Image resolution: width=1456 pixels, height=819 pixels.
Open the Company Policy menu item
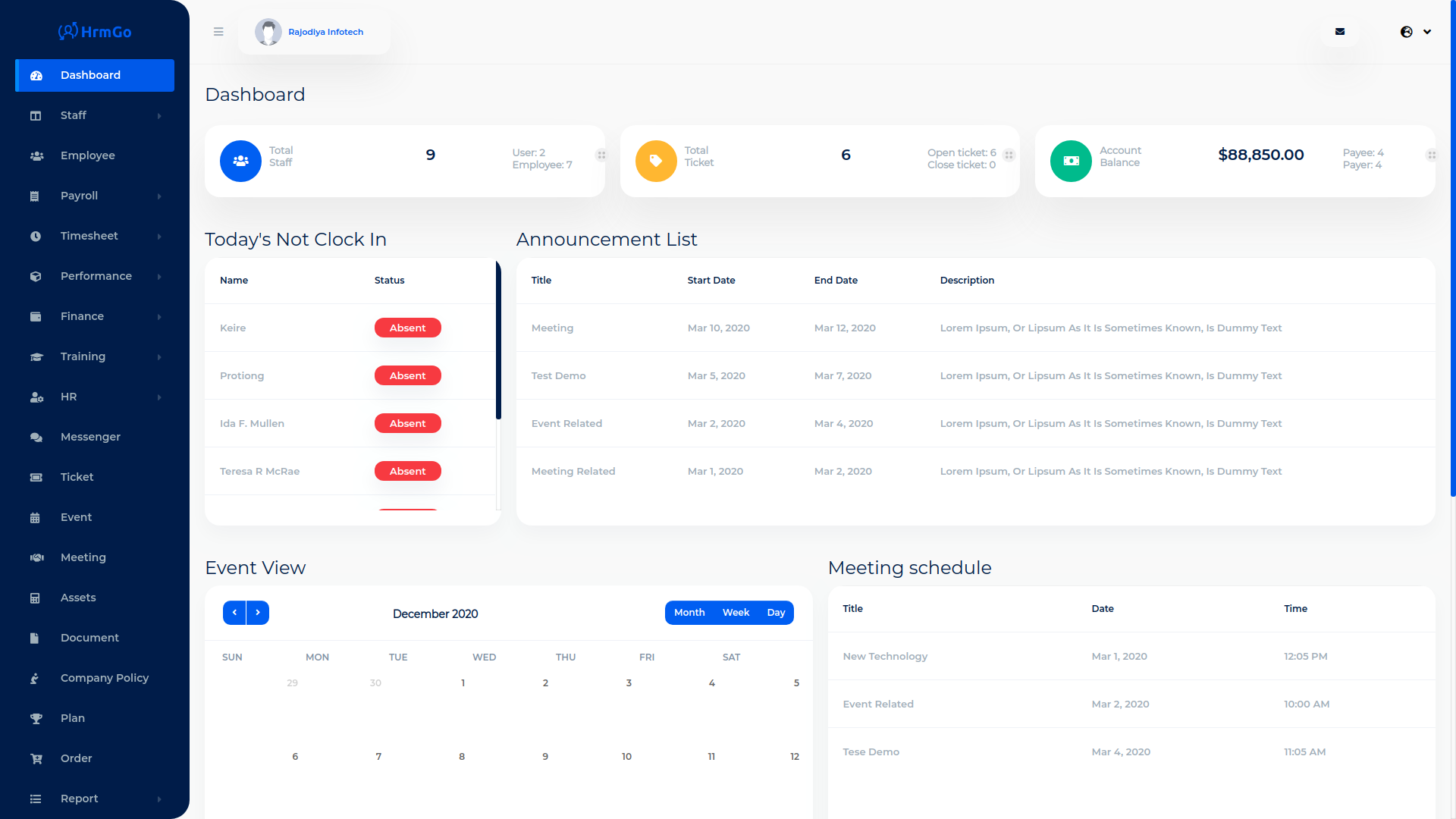coord(105,678)
